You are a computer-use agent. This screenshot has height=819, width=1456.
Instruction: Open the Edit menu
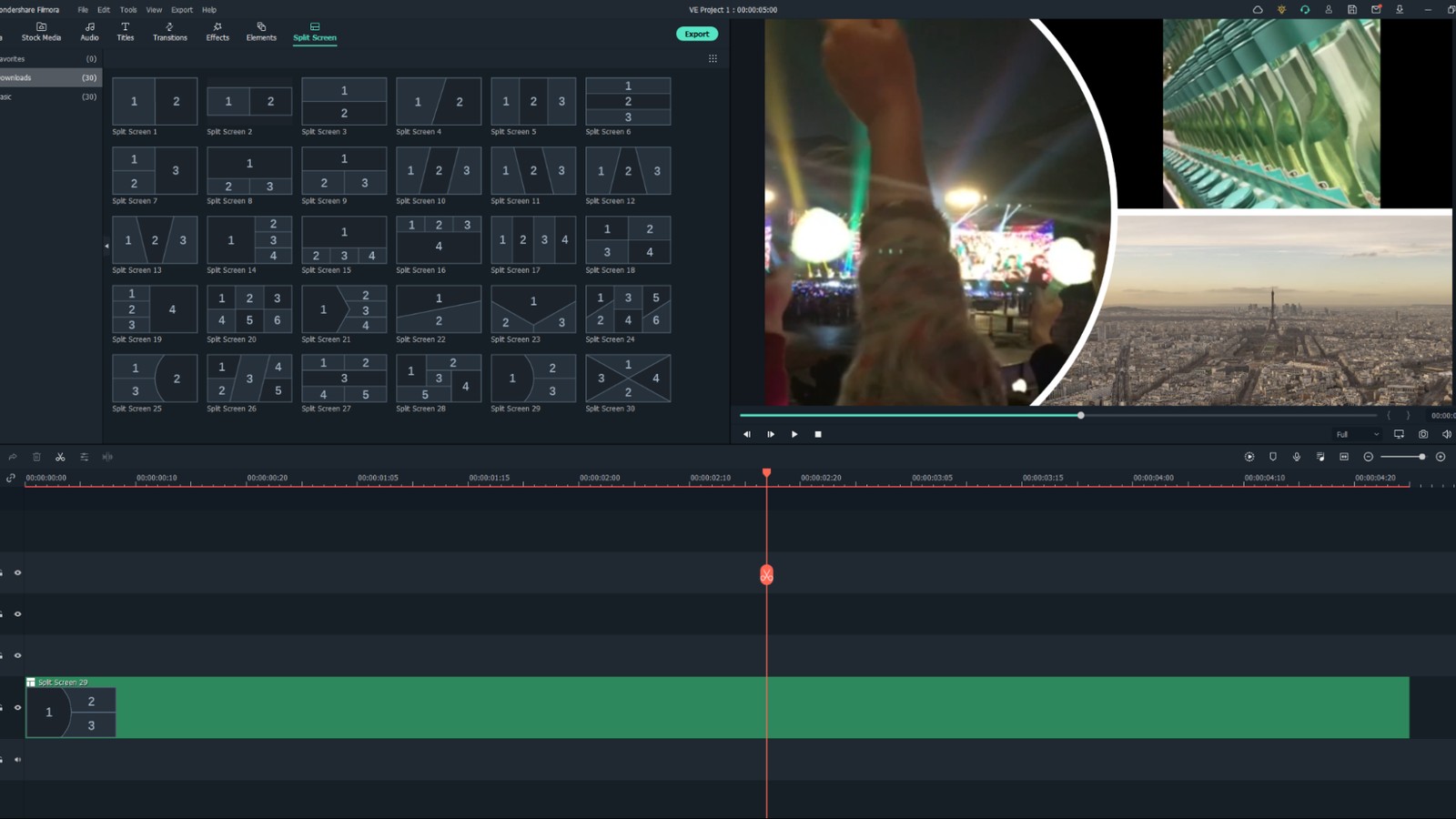(104, 10)
